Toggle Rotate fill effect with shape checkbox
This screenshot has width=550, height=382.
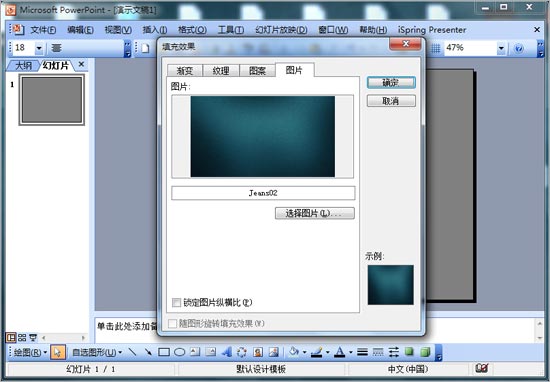pyautogui.click(x=173, y=323)
